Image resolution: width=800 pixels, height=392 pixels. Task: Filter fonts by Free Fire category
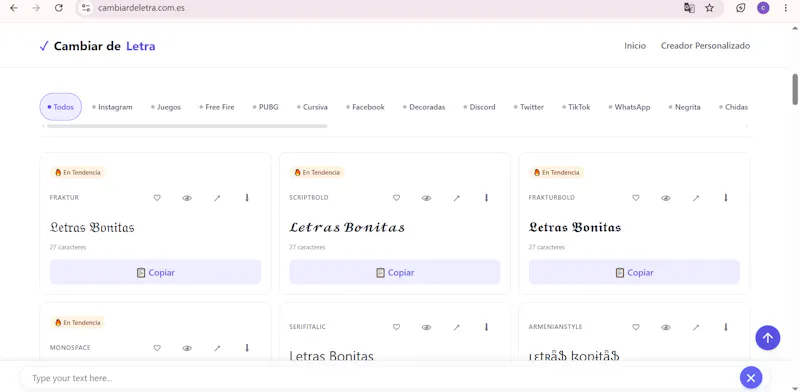216,107
